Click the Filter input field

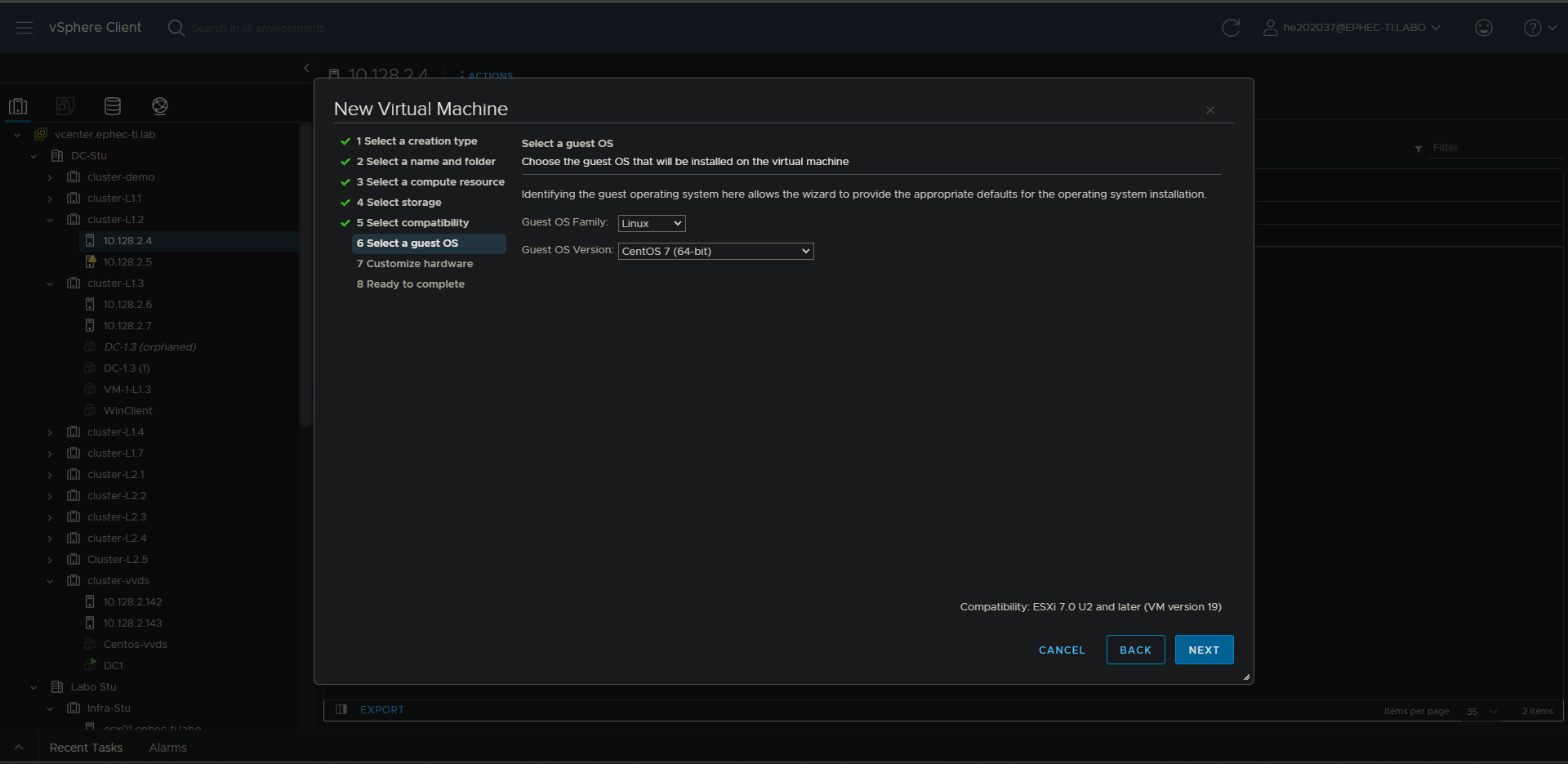(1494, 148)
